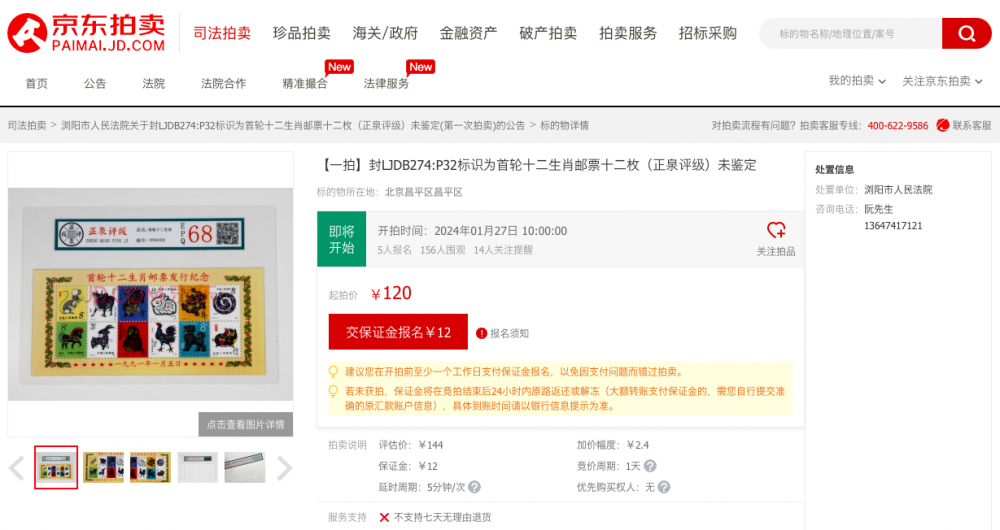Click the next thumbnails arrow
The height and width of the screenshot is (530, 1000).
coord(284,468)
